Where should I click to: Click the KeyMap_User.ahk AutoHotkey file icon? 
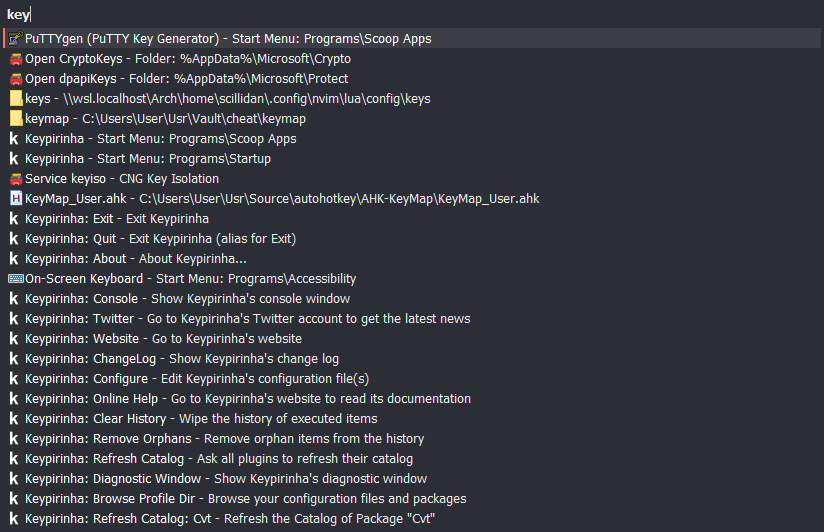click(16, 199)
